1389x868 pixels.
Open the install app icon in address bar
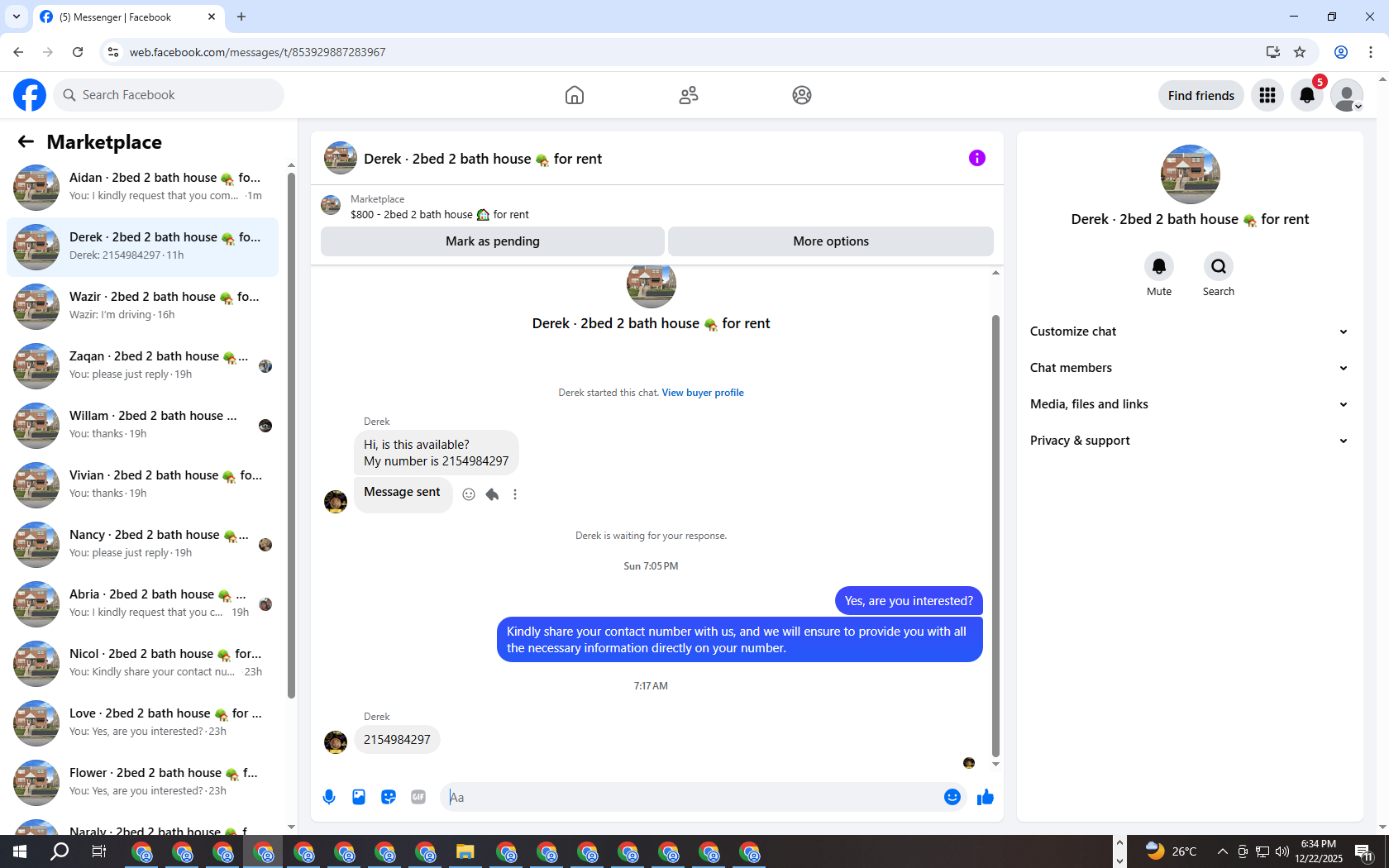(1273, 52)
